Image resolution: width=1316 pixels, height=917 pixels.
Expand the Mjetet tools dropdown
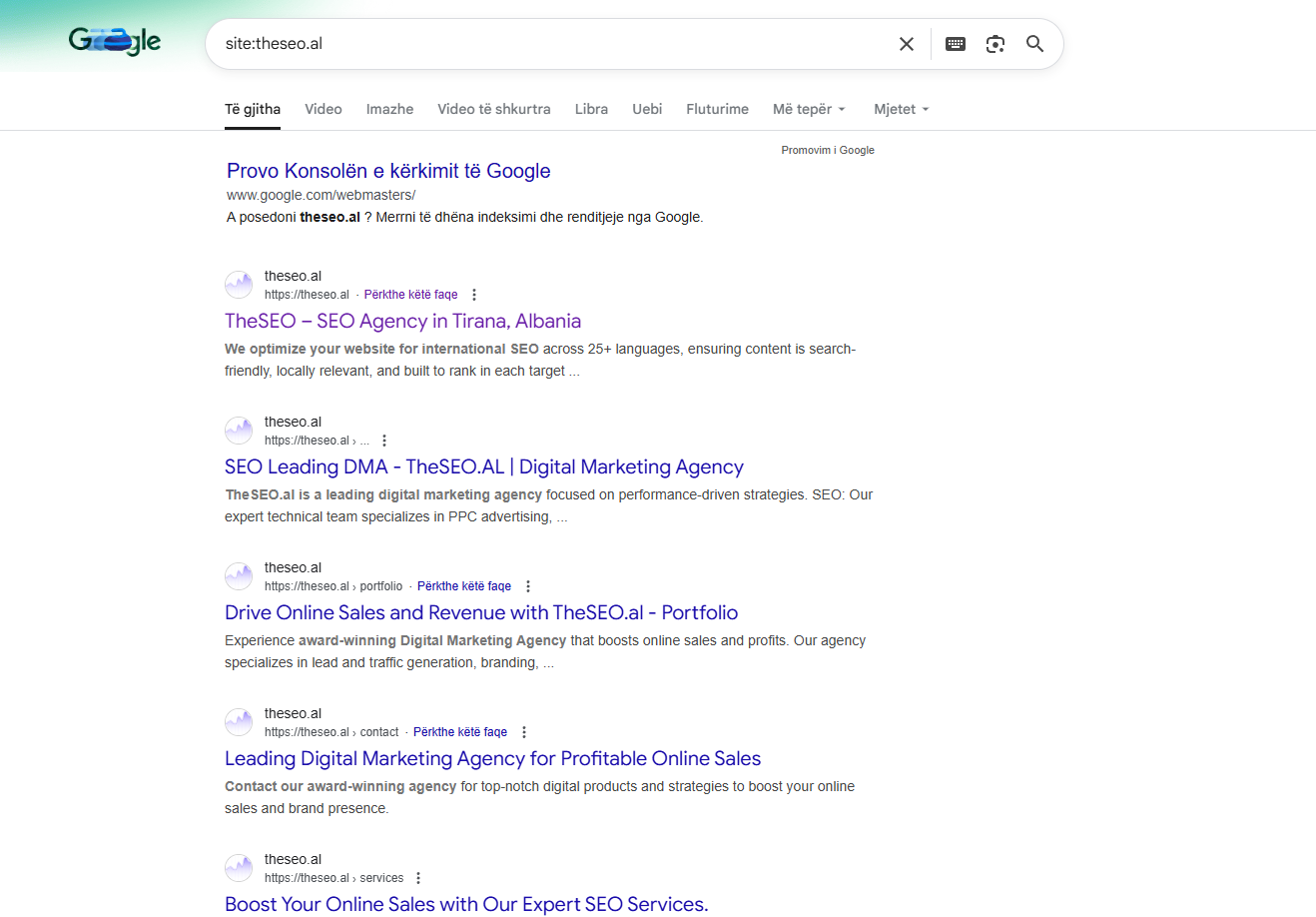coord(901,109)
